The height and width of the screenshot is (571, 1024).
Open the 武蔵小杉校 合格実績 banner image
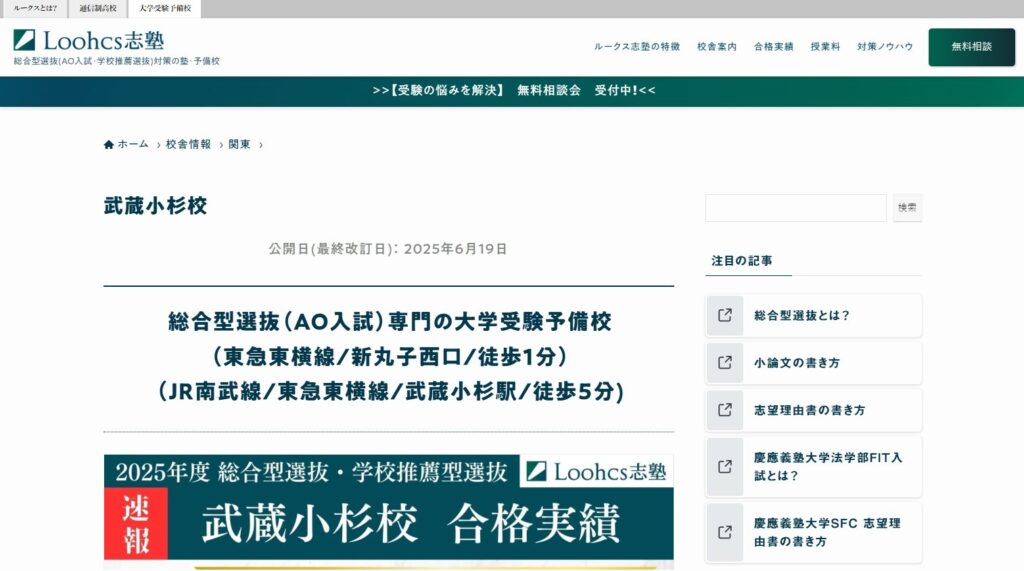click(388, 512)
